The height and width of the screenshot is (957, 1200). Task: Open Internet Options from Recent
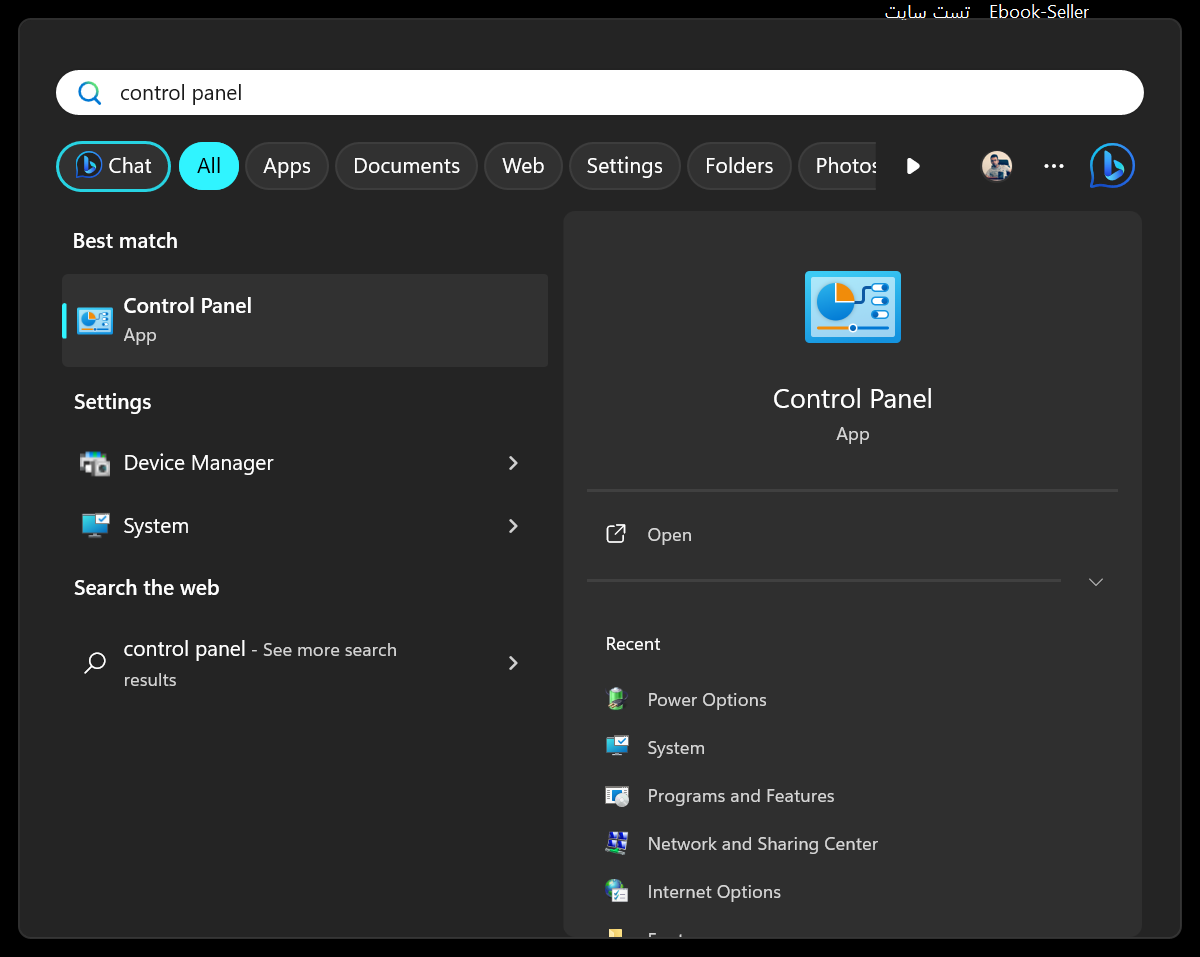(714, 892)
